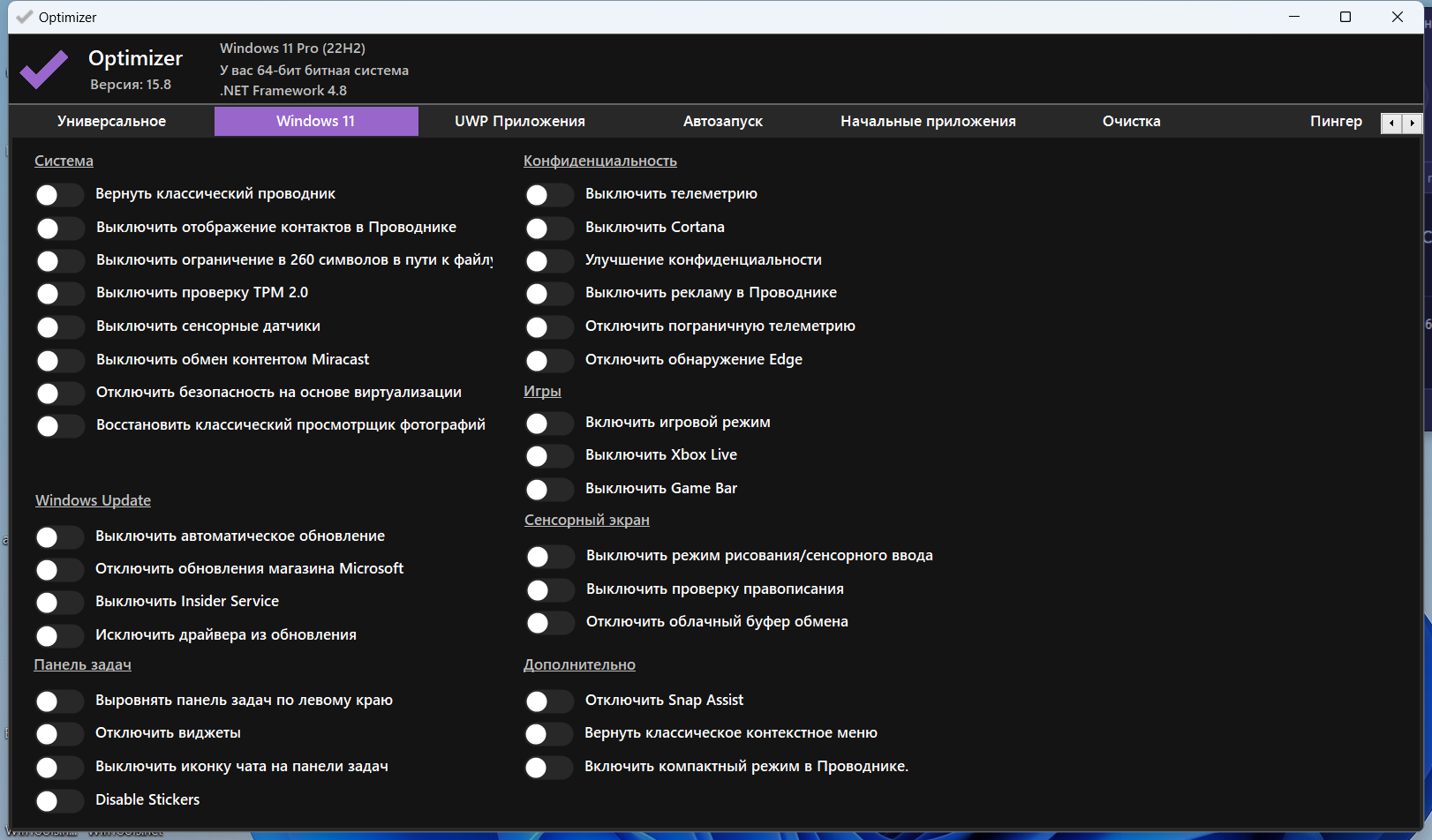Click the Конфиденциальность section link
Screen dimensions: 1432x840
[x=600, y=161]
